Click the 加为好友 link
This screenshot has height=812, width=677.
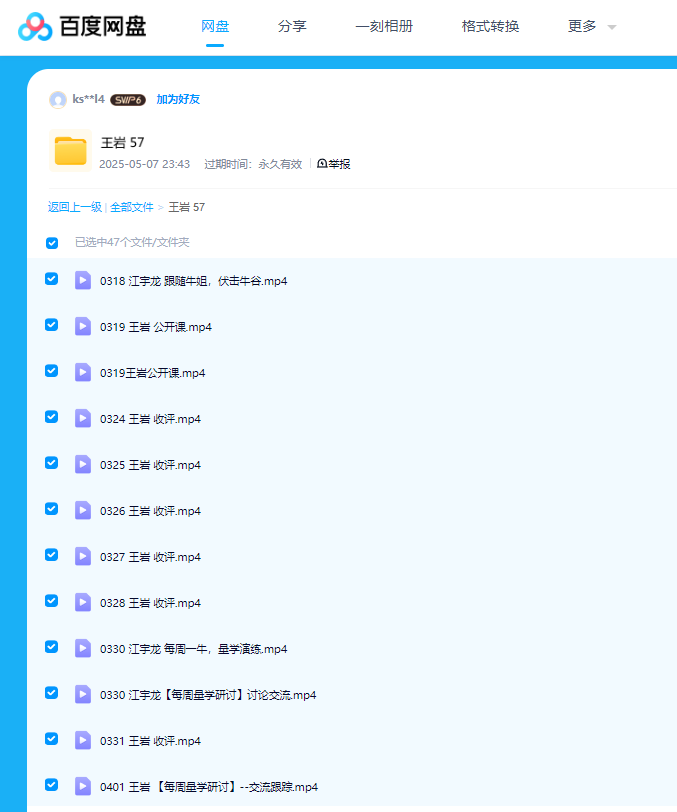[178, 99]
